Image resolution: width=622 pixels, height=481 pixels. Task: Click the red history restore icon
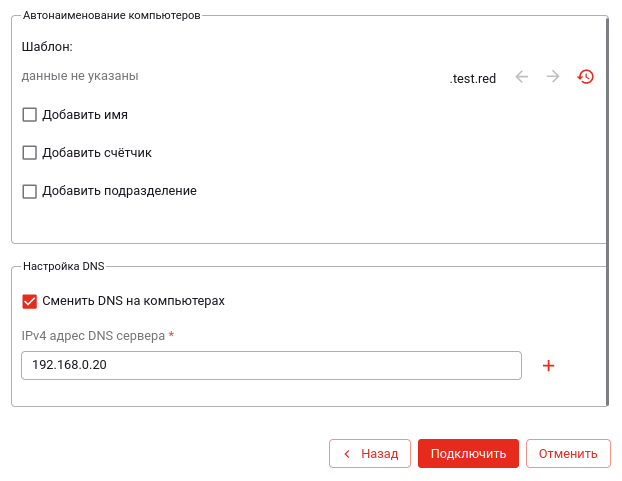[586, 77]
